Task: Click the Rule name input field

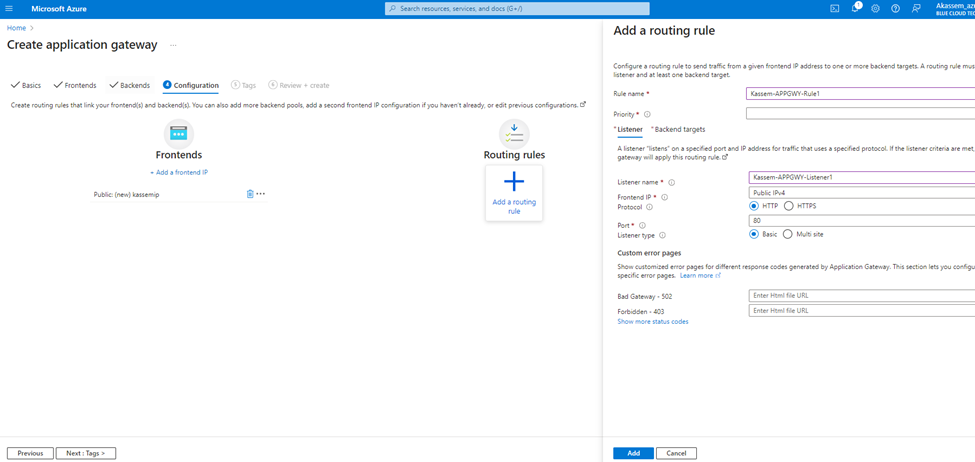Action: [x=861, y=94]
